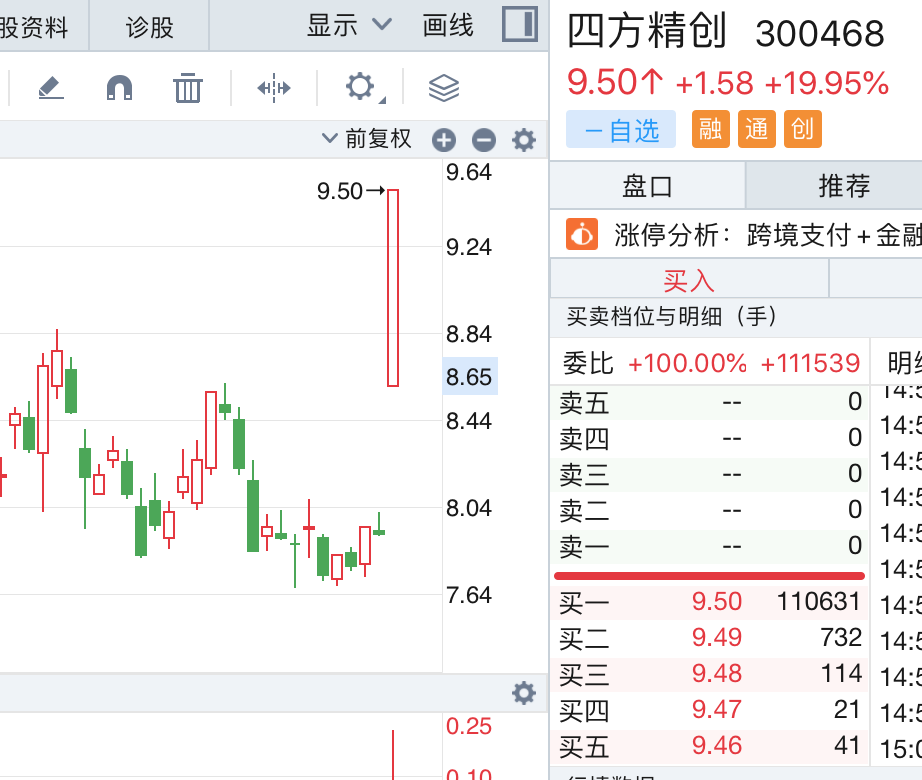Click the trash can delete-drawings icon

tap(187, 88)
